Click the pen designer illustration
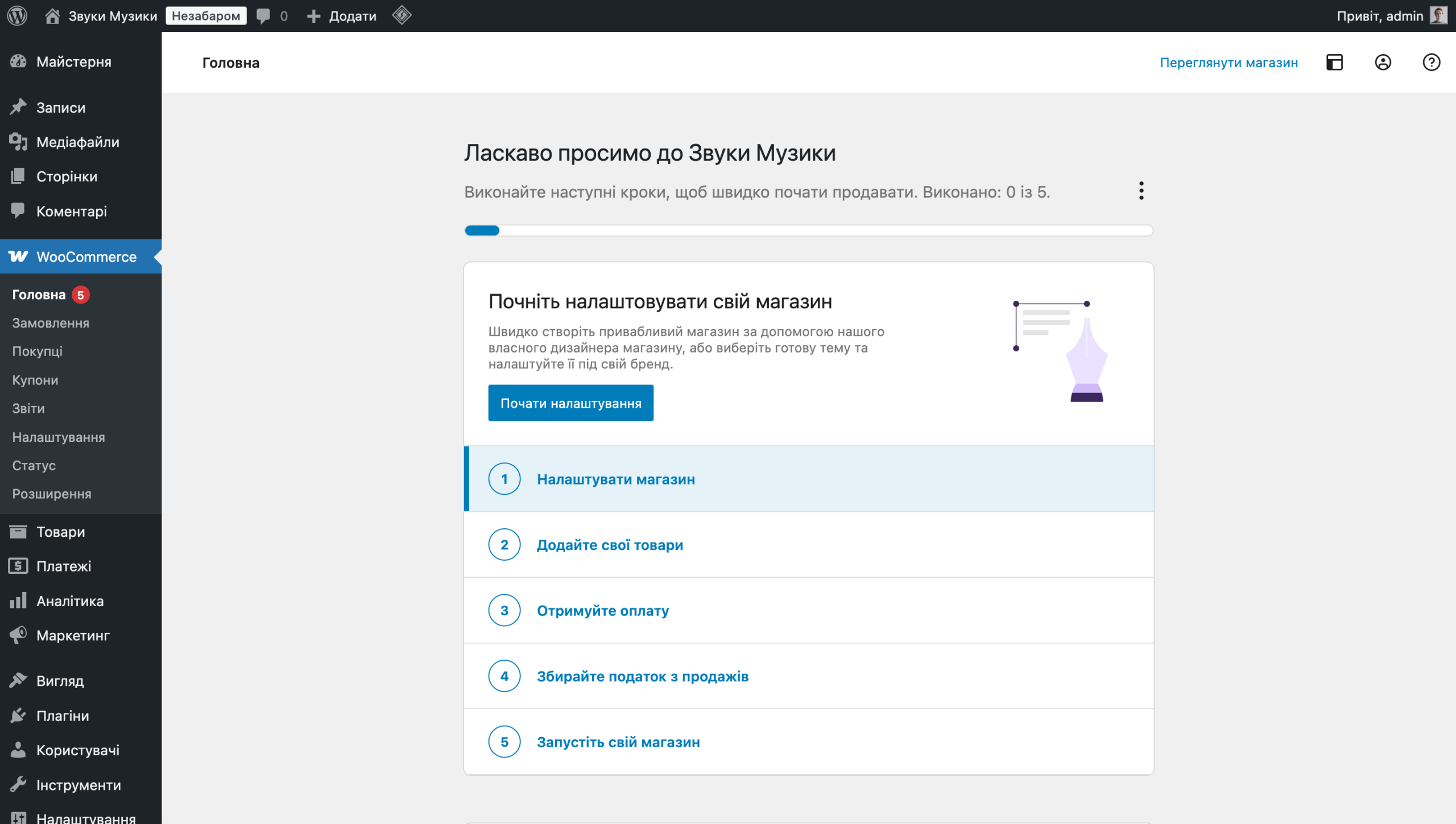 pyautogui.click(x=1062, y=351)
